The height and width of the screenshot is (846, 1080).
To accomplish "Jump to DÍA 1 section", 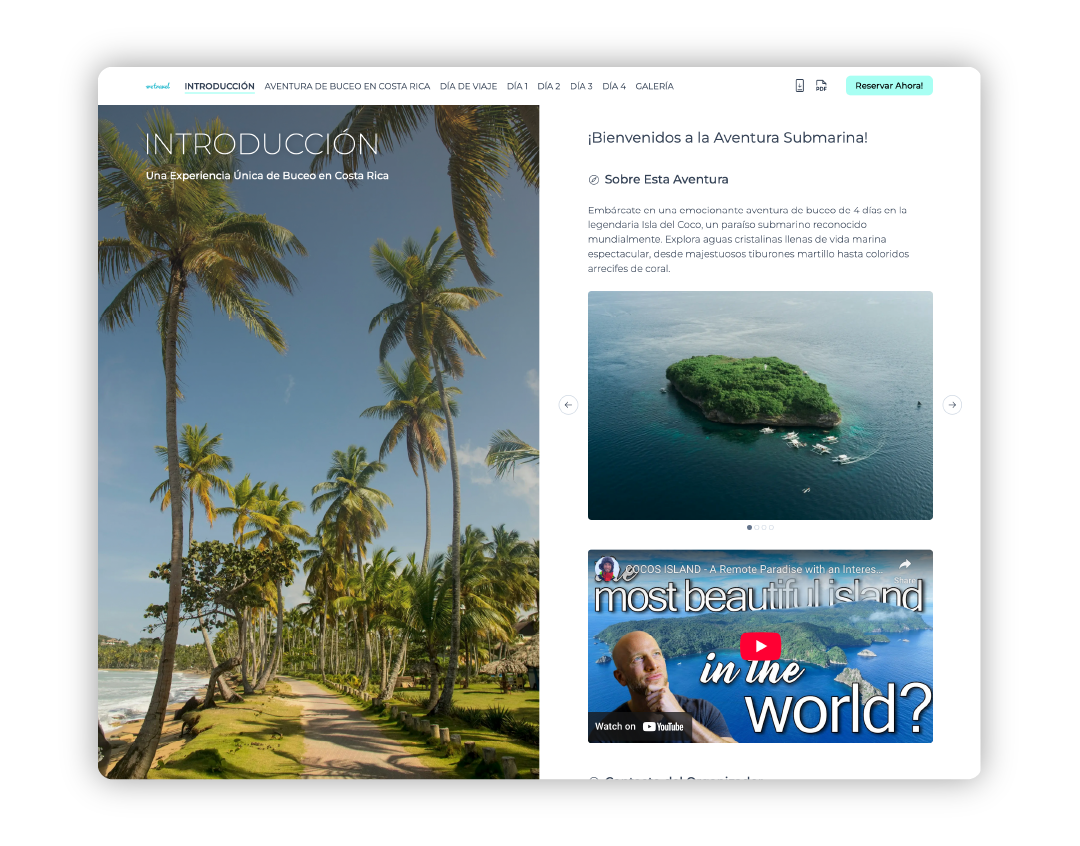I will [x=517, y=86].
